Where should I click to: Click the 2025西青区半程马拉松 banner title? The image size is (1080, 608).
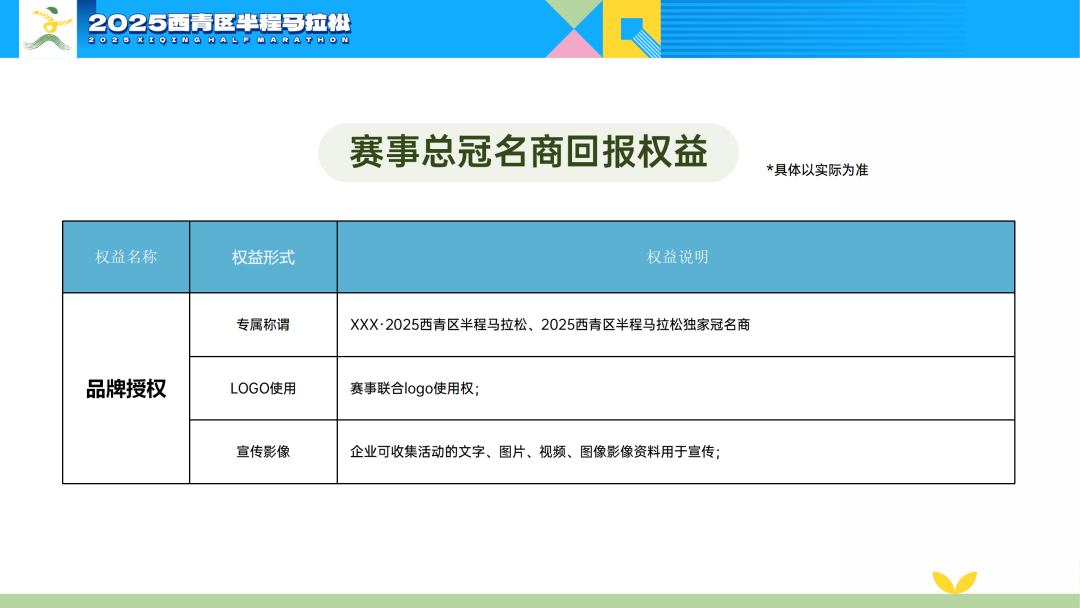pyautogui.click(x=219, y=22)
